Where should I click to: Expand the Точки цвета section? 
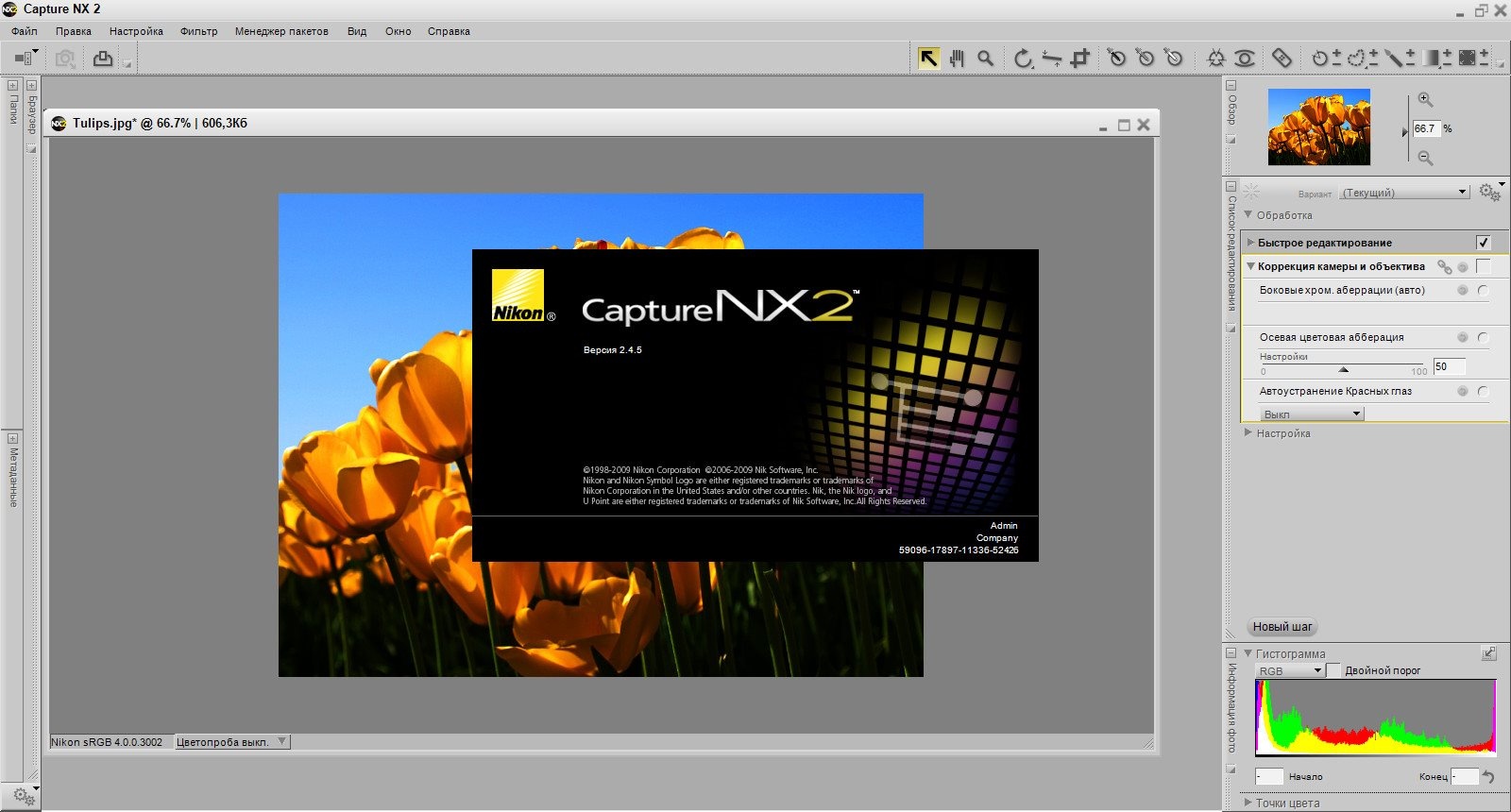(x=1248, y=803)
